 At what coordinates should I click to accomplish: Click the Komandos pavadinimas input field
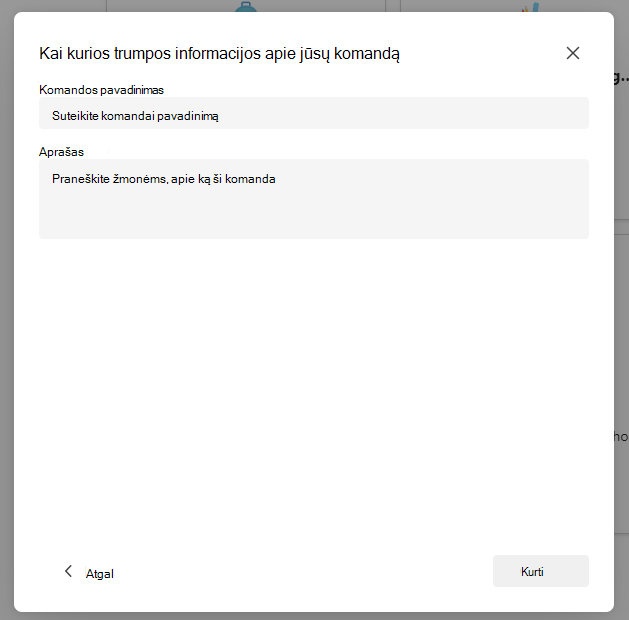[314, 113]
